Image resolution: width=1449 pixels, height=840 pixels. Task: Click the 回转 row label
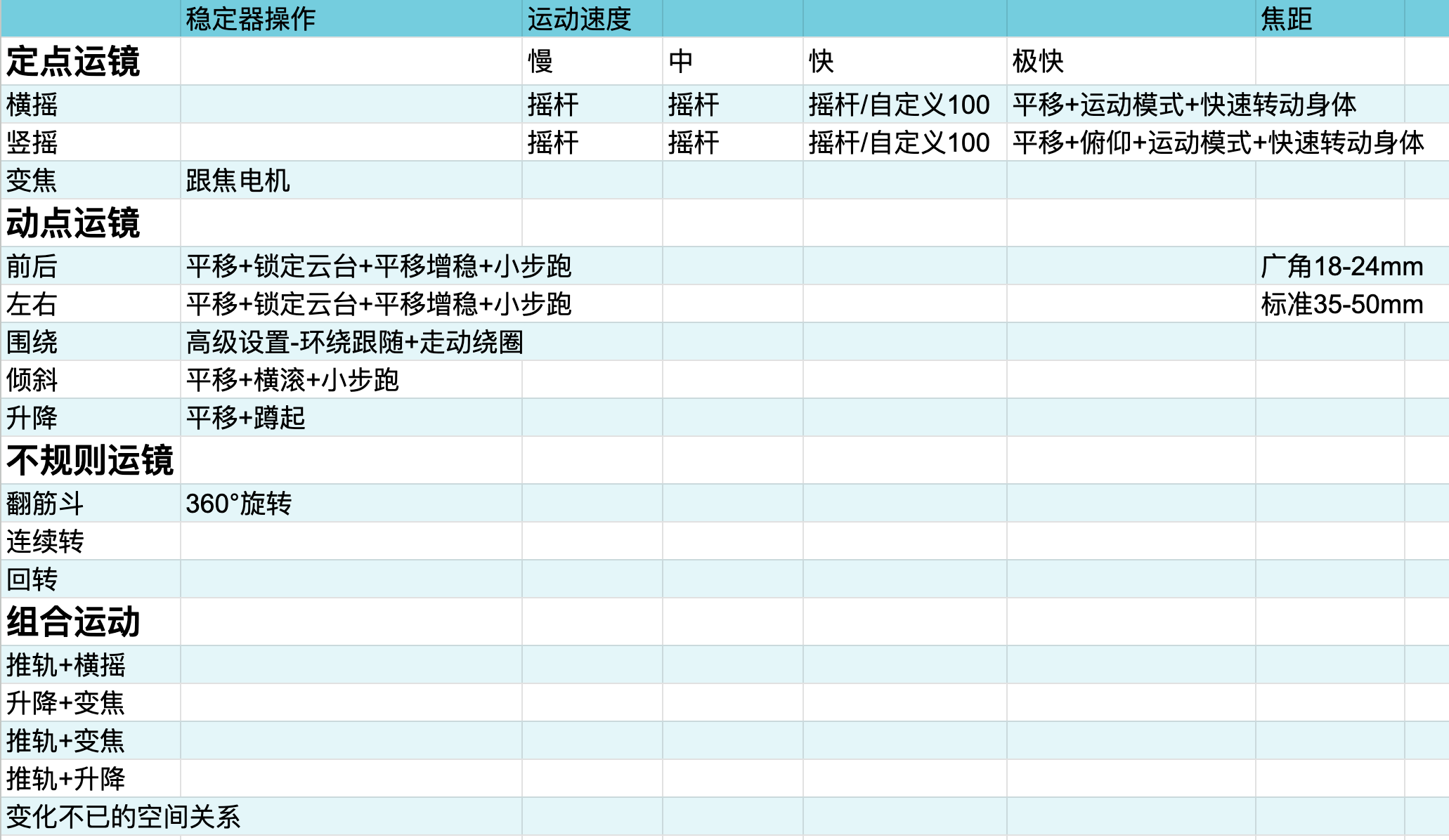91,579
